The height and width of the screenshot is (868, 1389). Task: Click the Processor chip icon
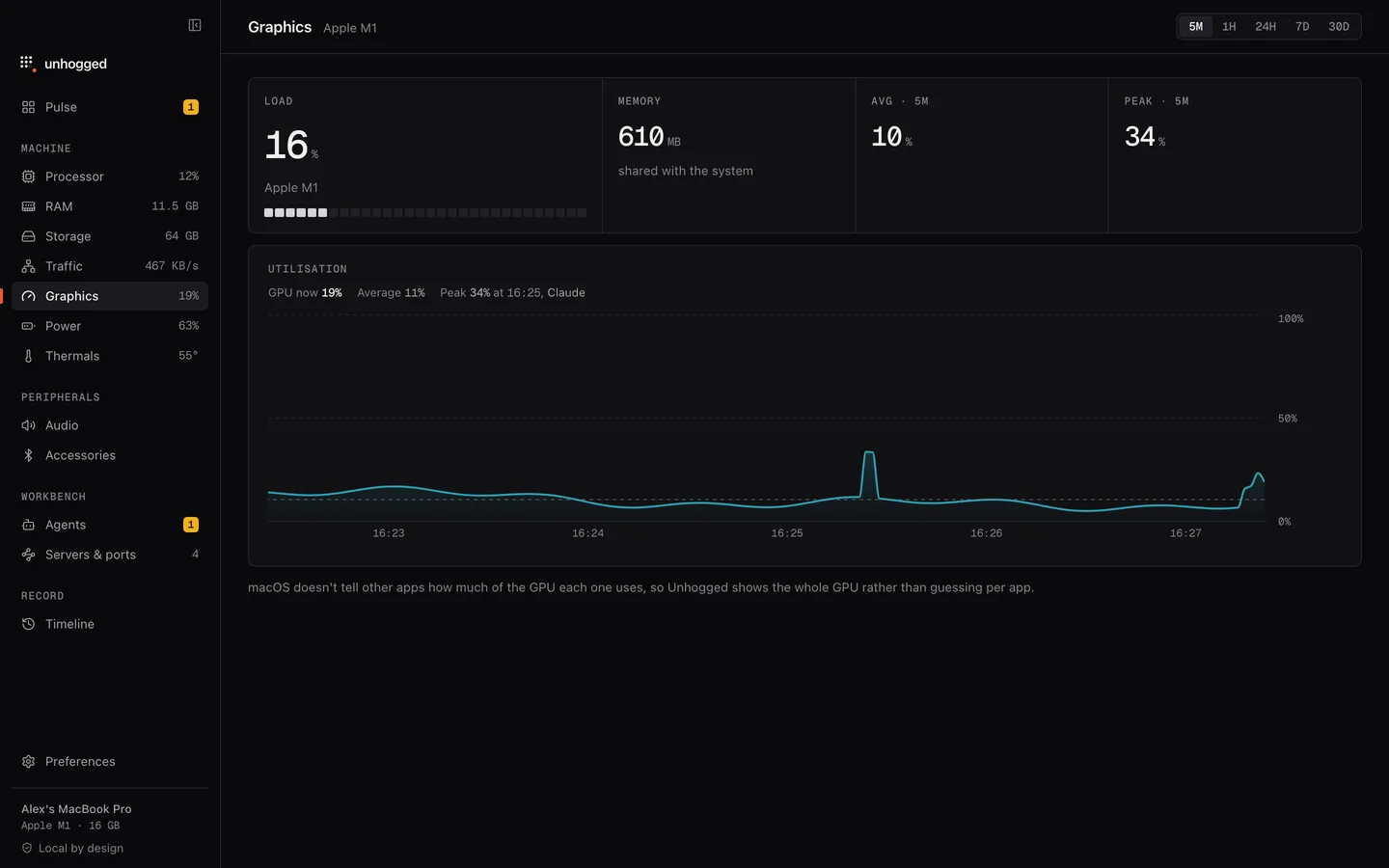[x=28, y=176]
